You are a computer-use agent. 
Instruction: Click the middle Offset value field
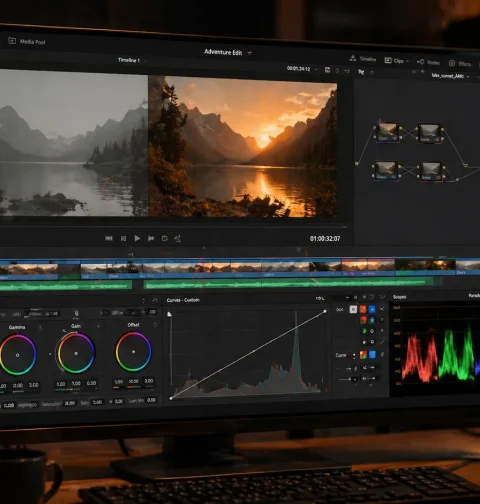(134, 381)
